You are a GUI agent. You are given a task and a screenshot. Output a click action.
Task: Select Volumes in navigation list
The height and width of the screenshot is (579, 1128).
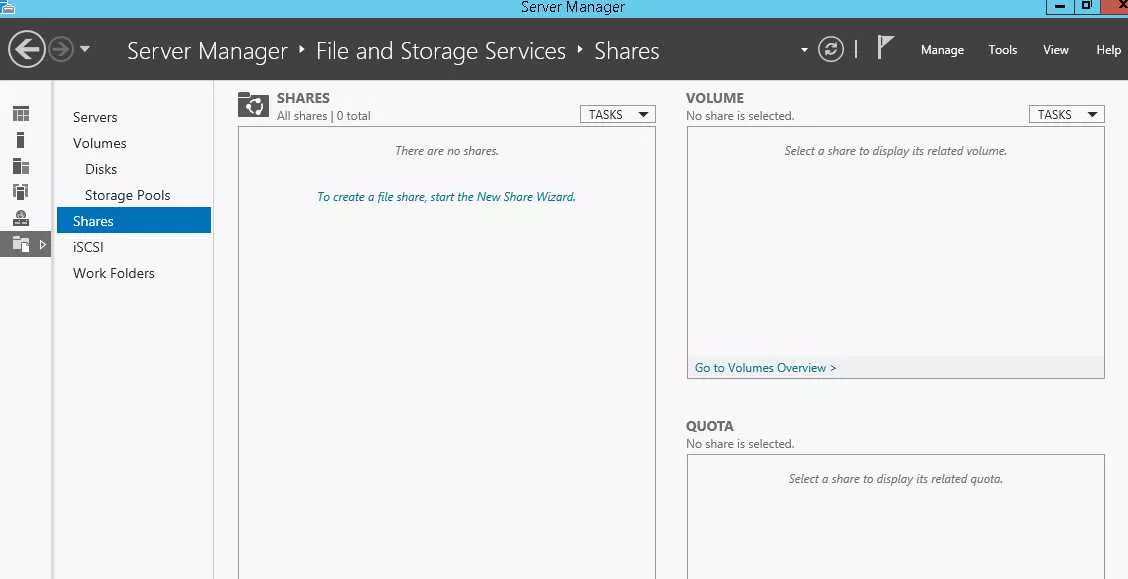99,143
